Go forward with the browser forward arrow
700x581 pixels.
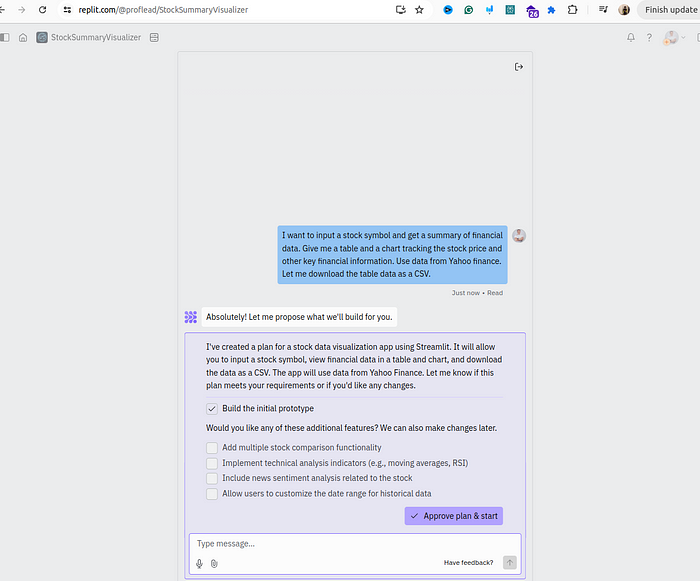tap(21, 9)
